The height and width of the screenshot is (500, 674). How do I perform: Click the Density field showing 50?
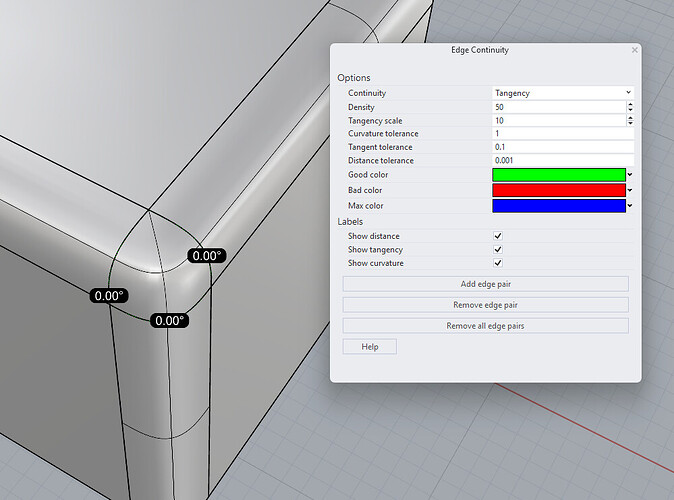click(x=559, y=107)
